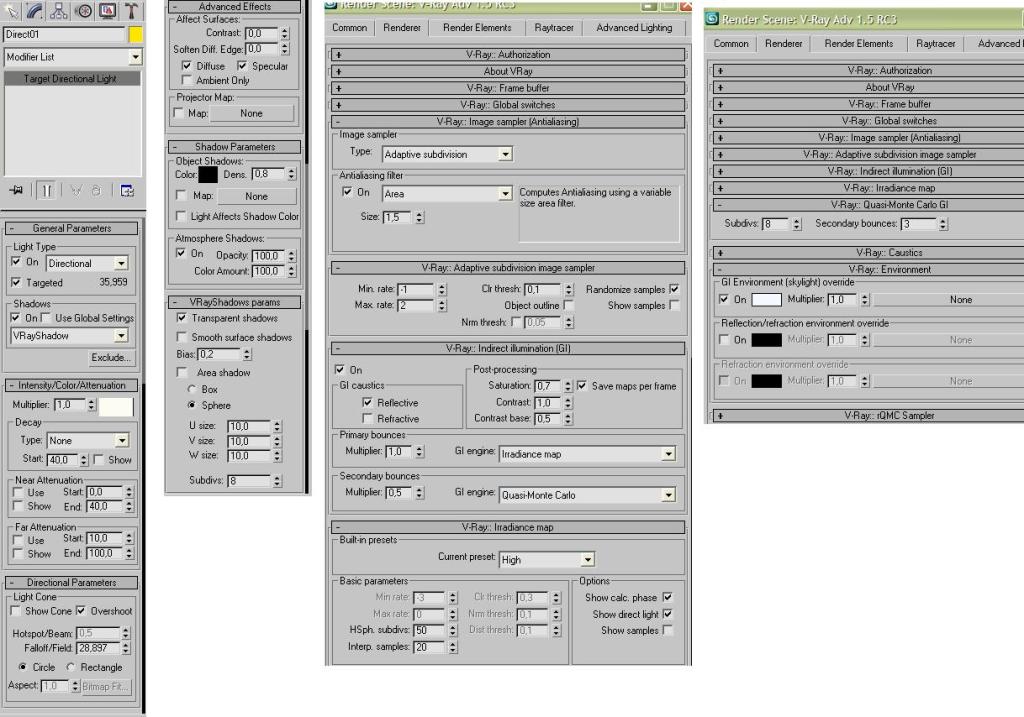Screen dimensions: 1024x717
Task: Click Remove Modifier trash icon
Action: coord(96,190)
